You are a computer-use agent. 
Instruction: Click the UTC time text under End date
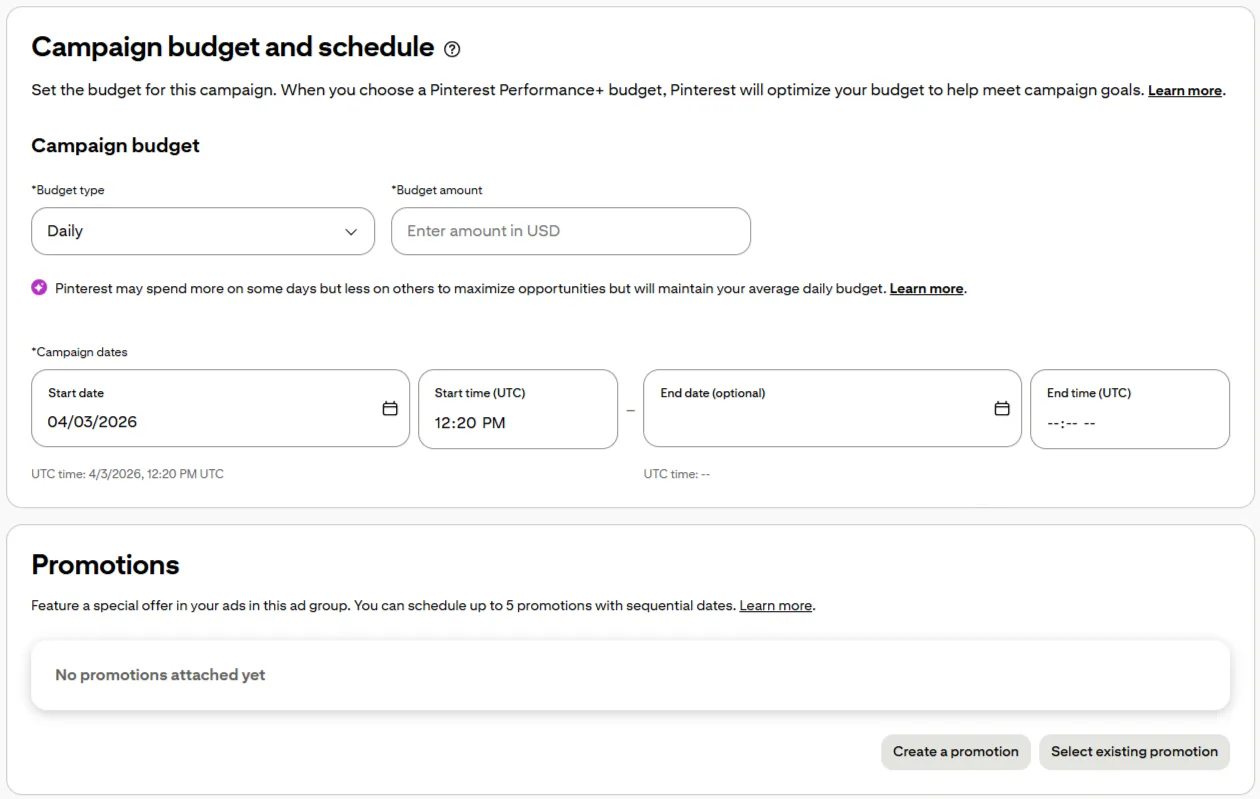pyautogui.click(x=677, y=474)
